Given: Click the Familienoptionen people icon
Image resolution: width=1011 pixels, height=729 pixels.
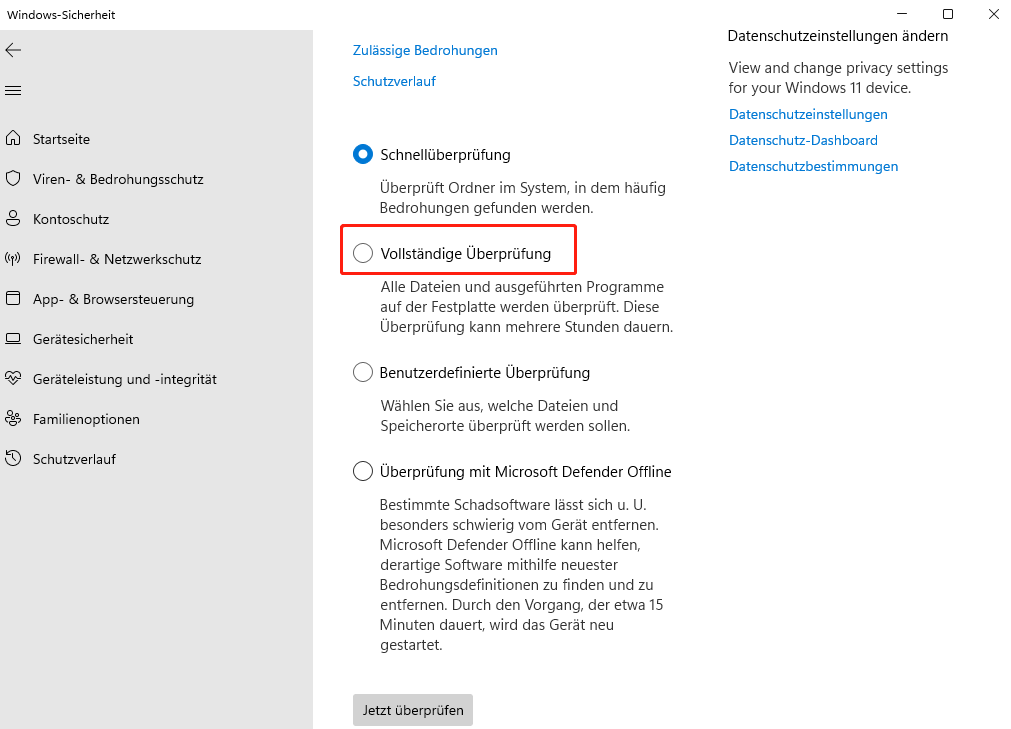Looking at the screenshot, I should [13, 419].
